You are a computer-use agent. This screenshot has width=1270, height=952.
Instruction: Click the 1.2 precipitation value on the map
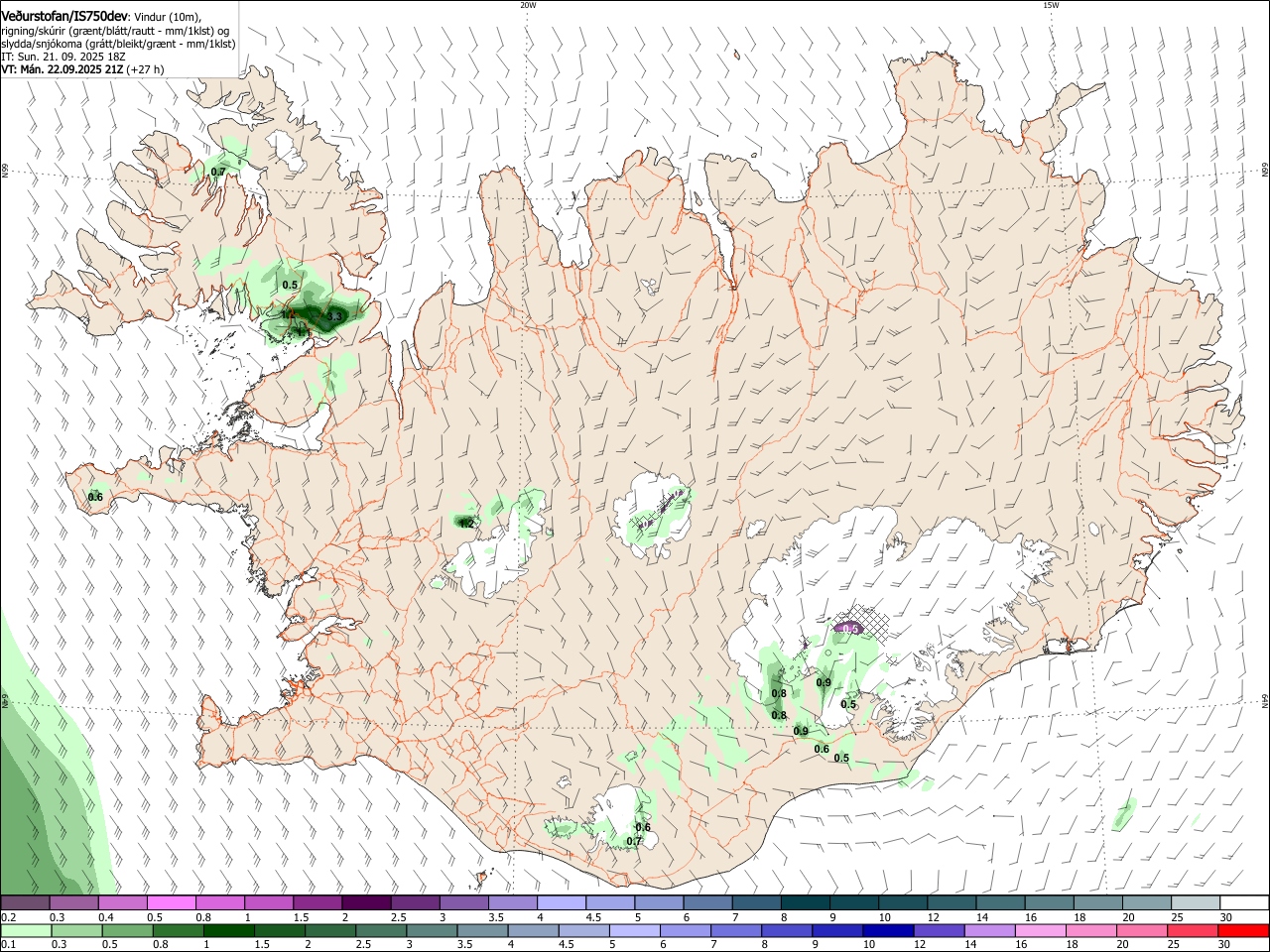[x=465, y=524]
